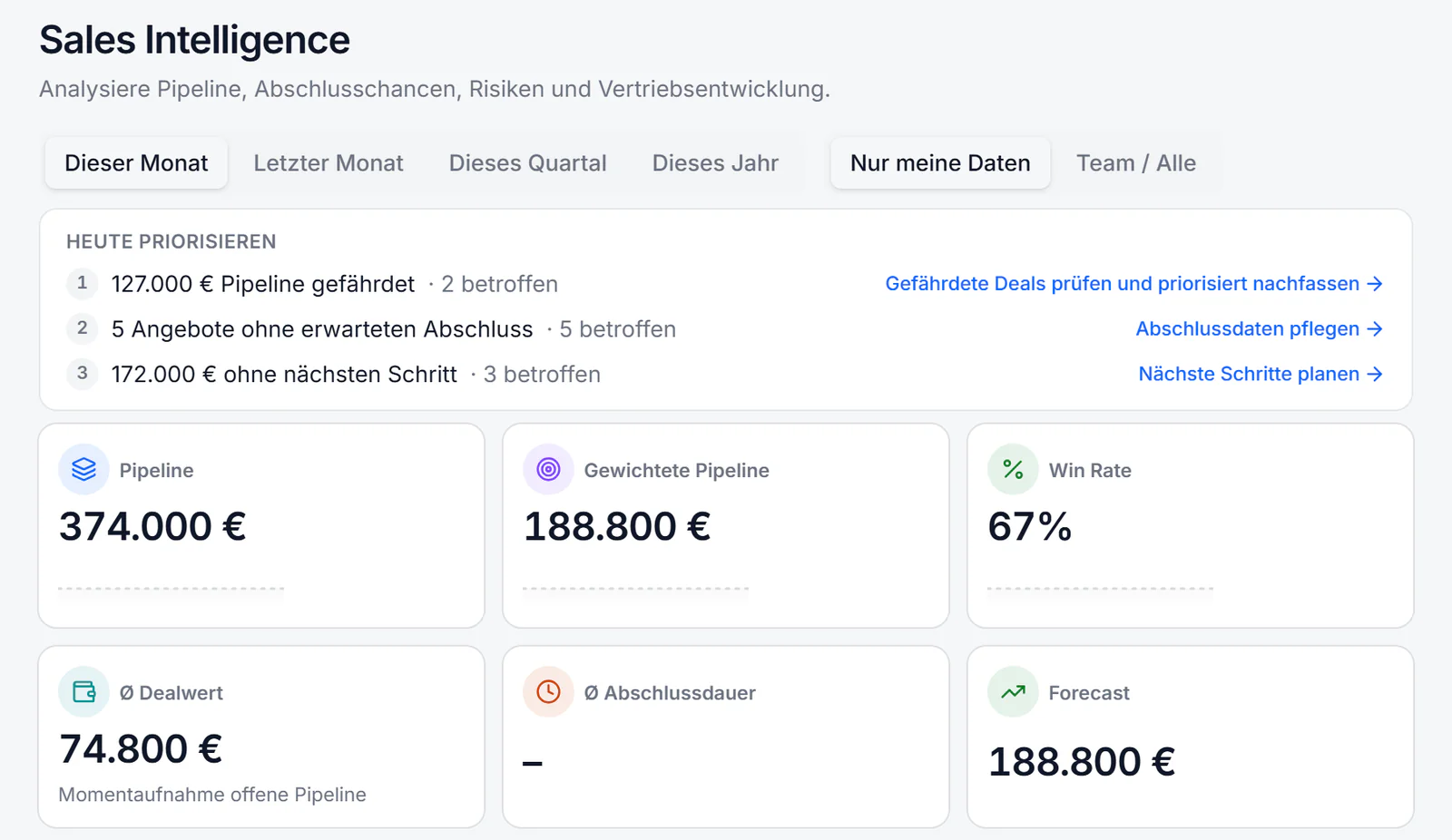The image size is (1452, 840).
Task: Click the HEUTE PRIORISIEREN section label
Action: (172, 241)
